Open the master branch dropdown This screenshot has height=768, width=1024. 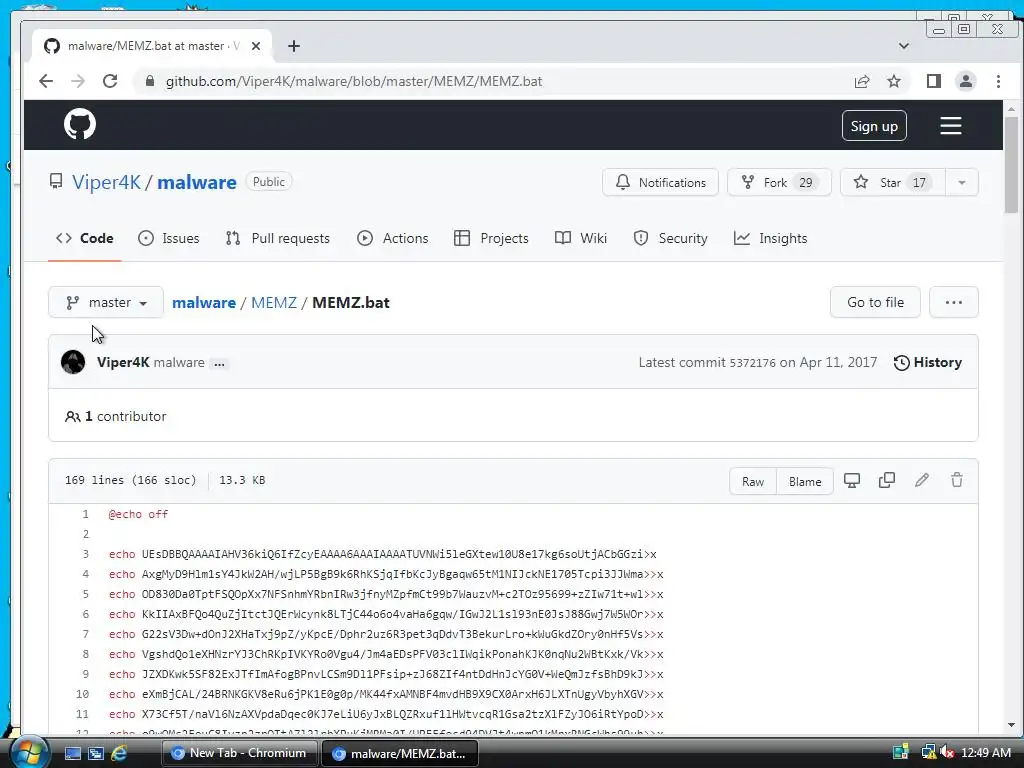tap(106, 302)
